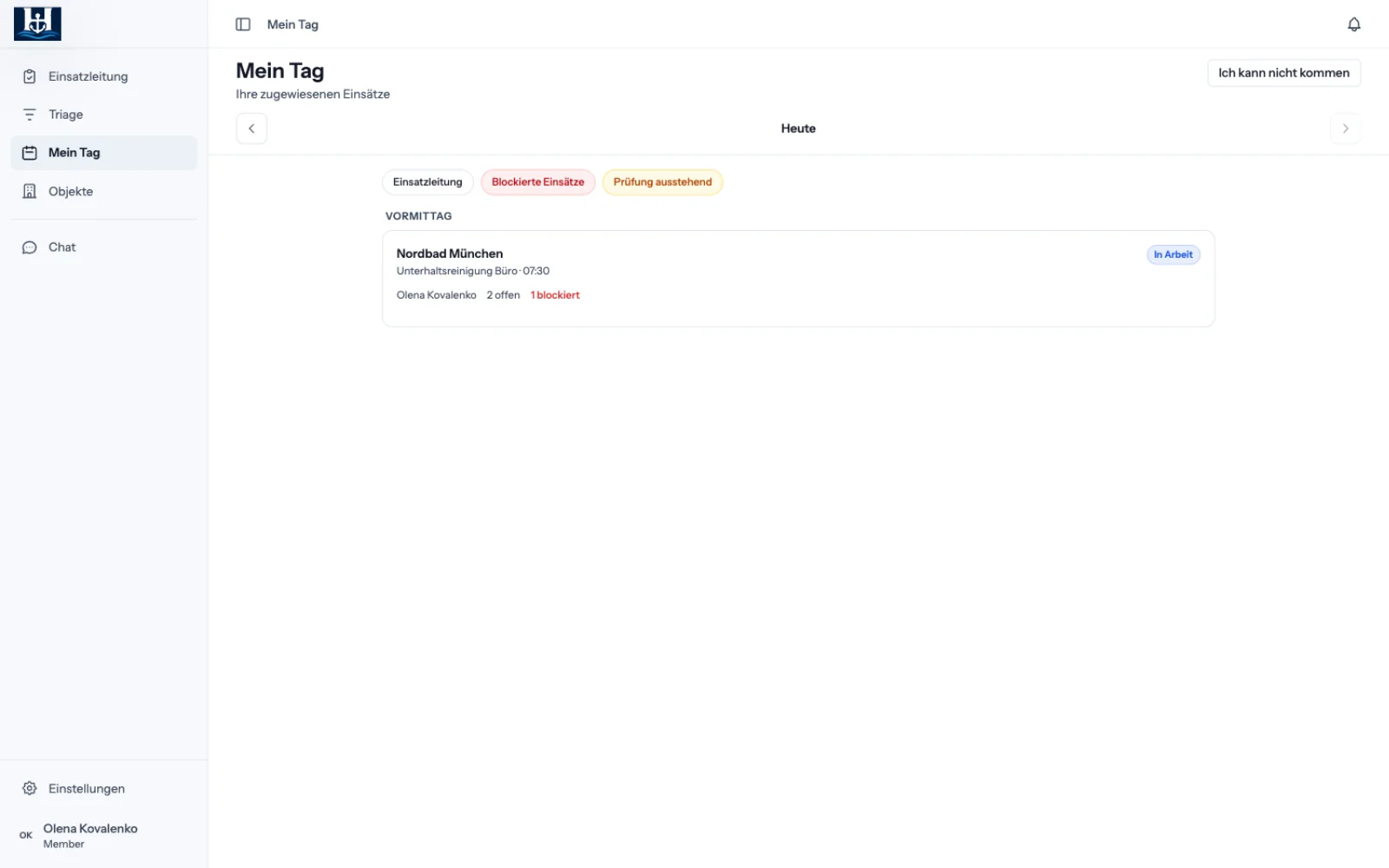The image size is (1389, 868).
Task: Open Einsatzleitung in the sidebar
Action: point(104,76)
